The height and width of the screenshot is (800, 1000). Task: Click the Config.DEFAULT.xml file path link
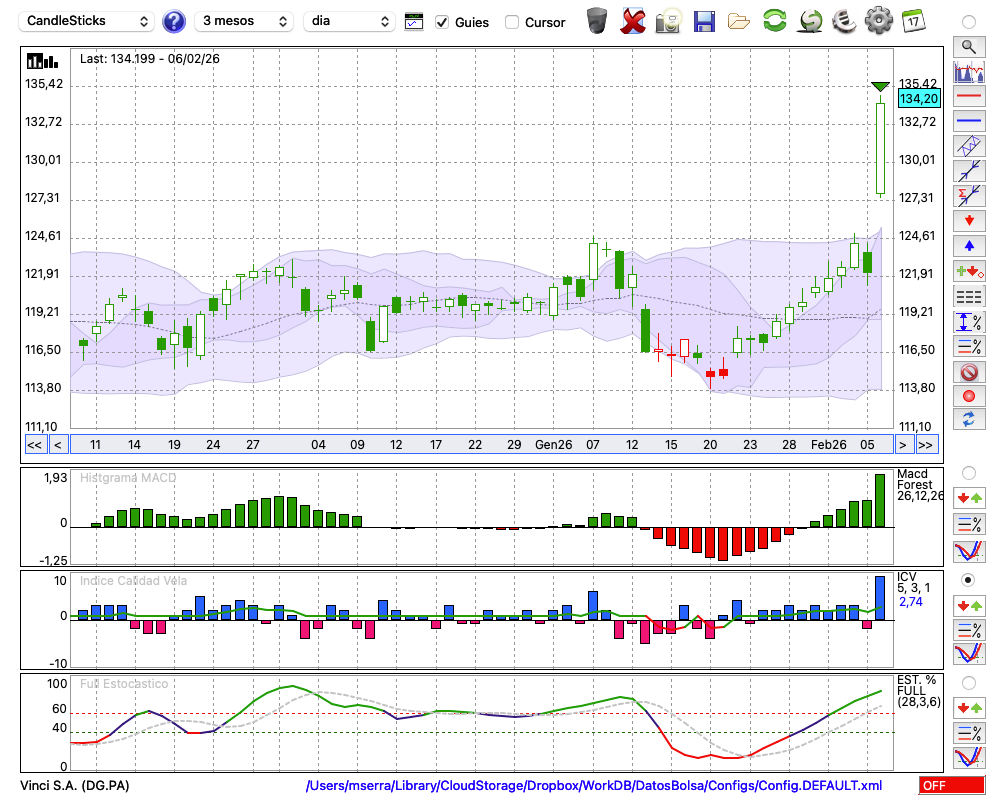[594, 786]
